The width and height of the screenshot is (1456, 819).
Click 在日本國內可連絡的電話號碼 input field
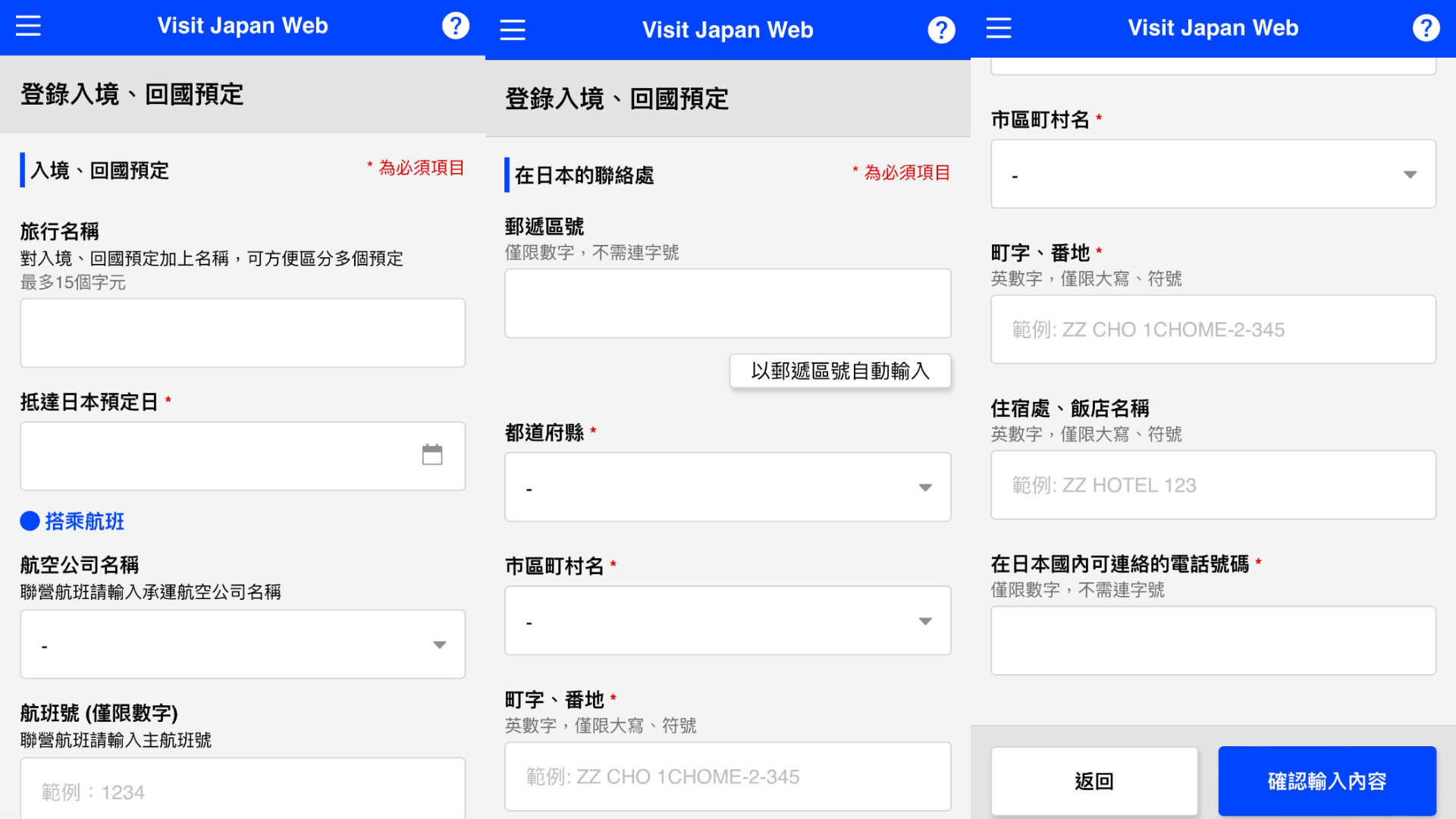[x=1213, y=640]
